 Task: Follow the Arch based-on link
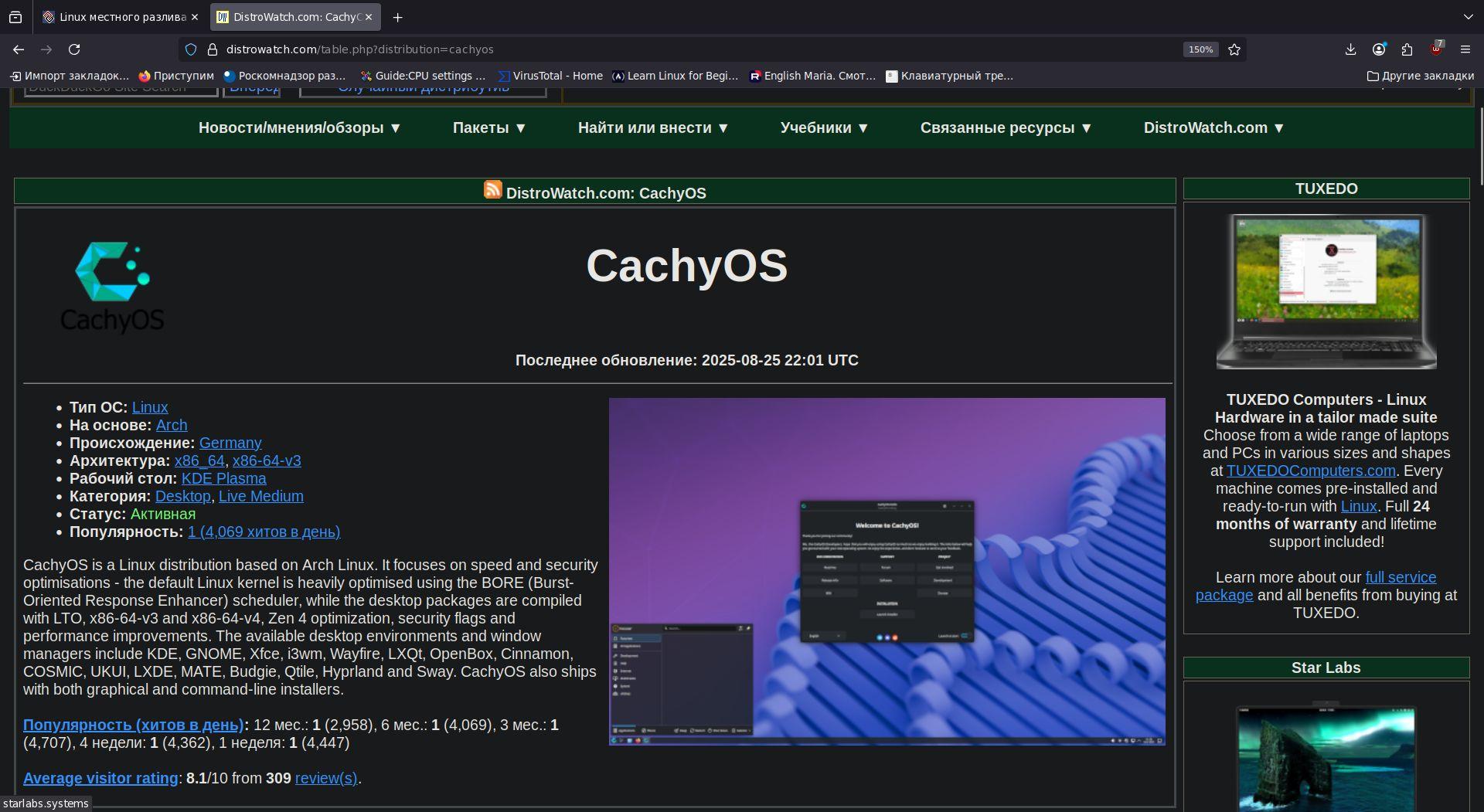click(x=172, y=425)
